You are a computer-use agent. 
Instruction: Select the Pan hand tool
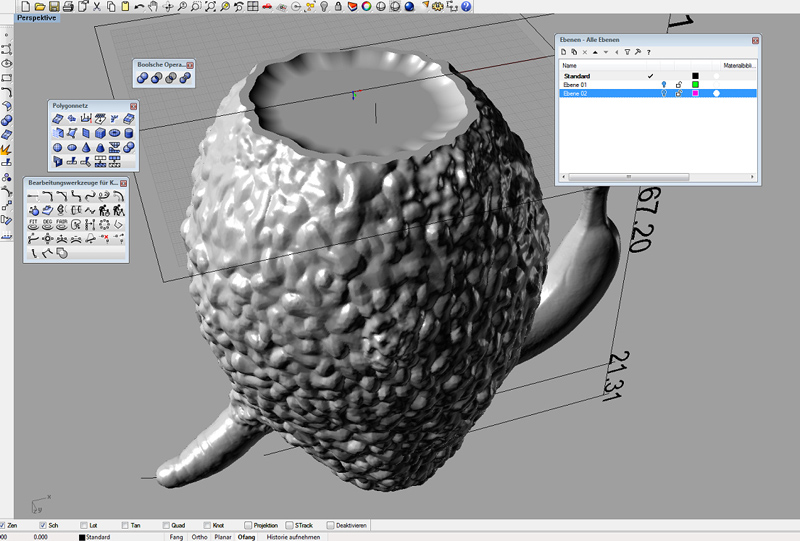[151, 6]
